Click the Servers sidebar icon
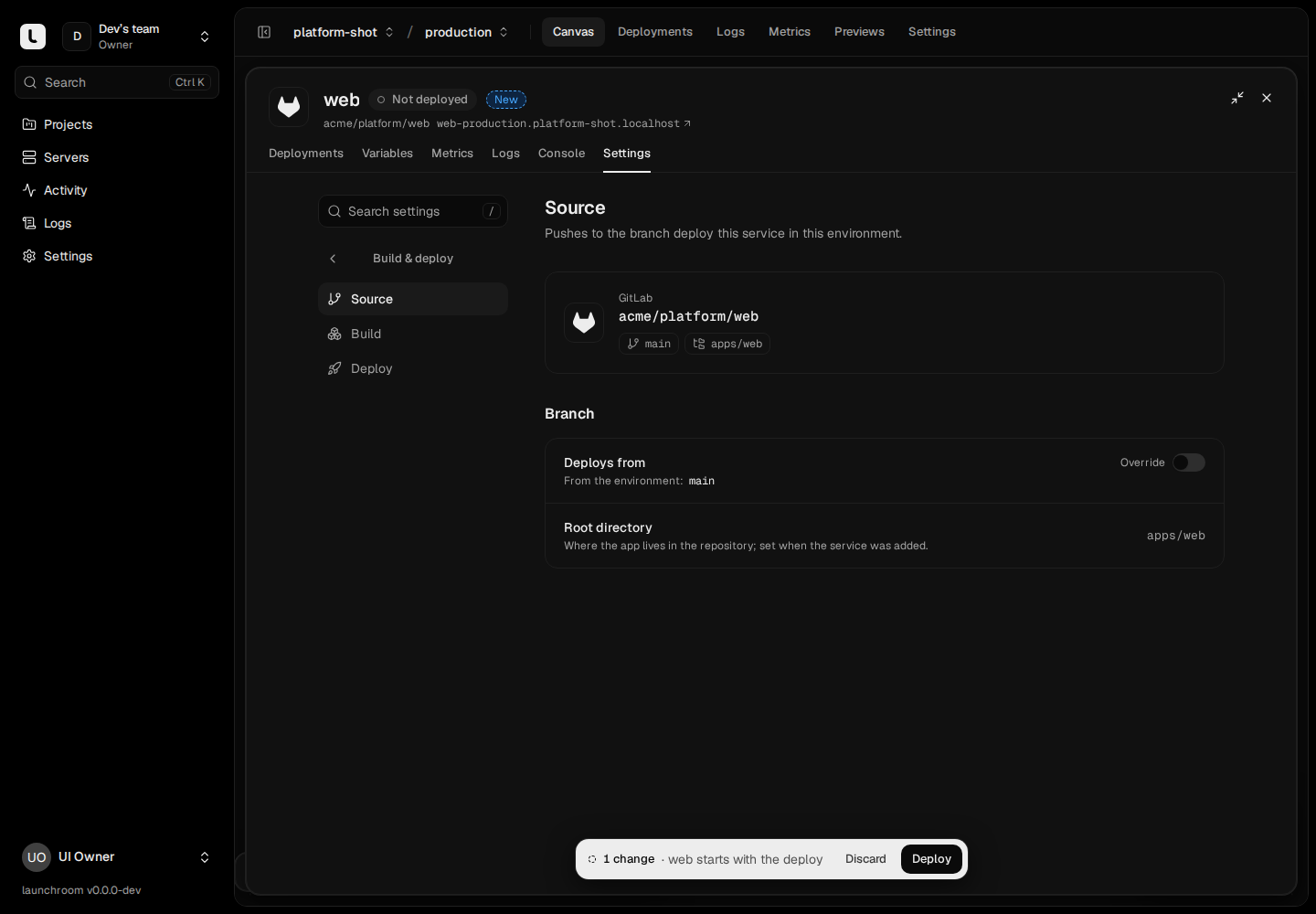 coord(29,157)
